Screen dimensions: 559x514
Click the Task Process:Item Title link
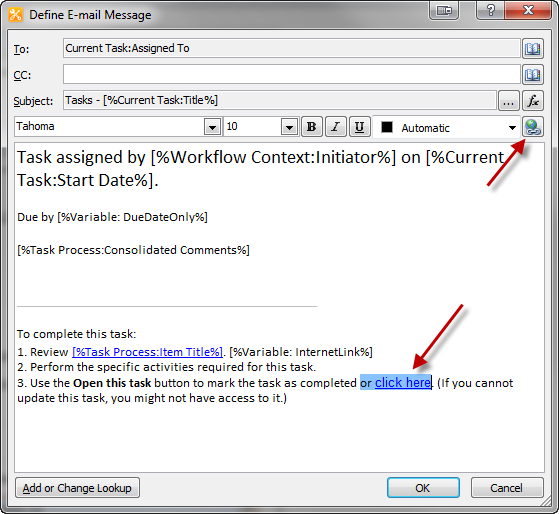148,352
